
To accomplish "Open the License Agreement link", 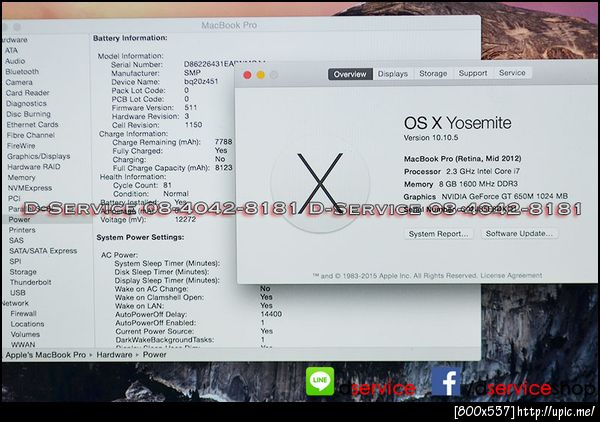I will (511, 275).
